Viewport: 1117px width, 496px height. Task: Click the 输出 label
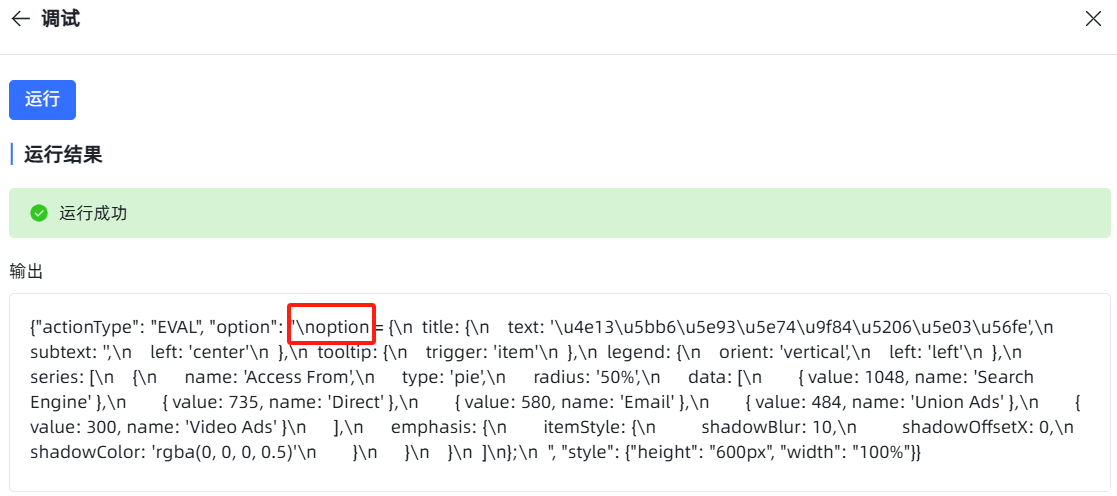[26, 272]
